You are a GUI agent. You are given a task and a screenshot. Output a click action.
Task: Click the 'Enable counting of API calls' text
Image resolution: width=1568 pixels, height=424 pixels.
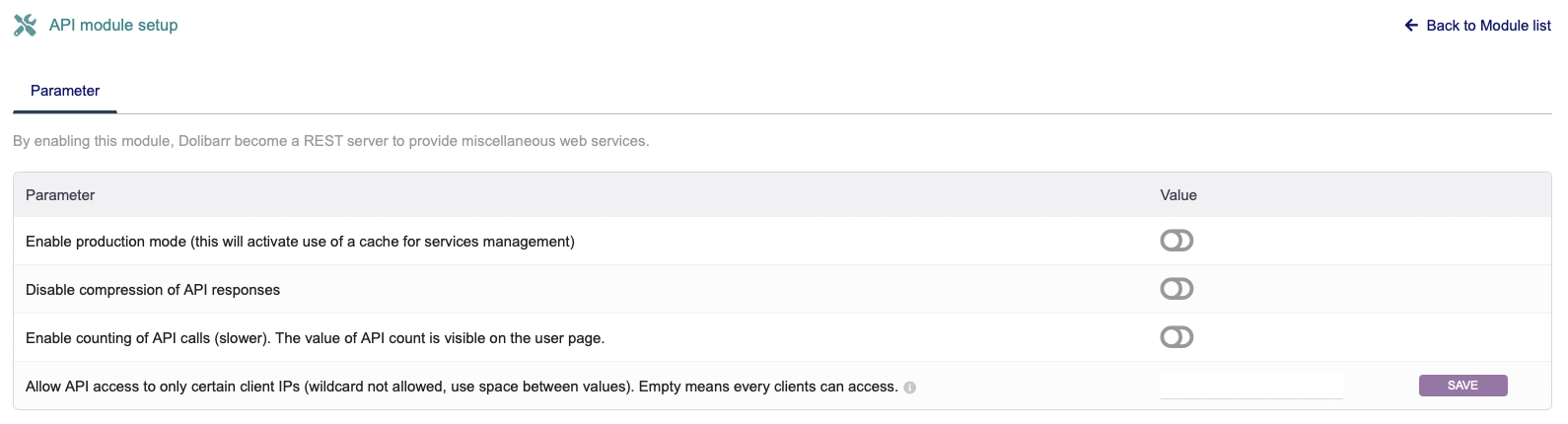point(148,338)
